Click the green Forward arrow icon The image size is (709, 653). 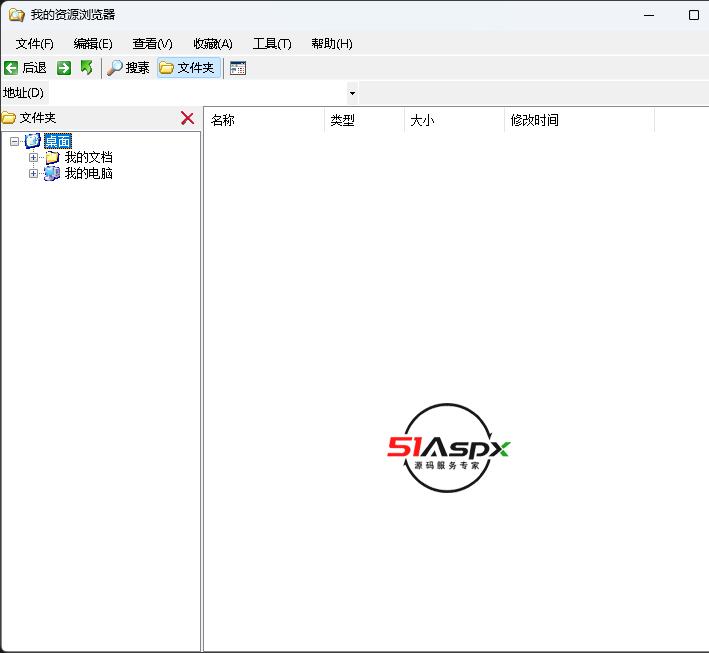pyautogui.click(x=64, y=68)
